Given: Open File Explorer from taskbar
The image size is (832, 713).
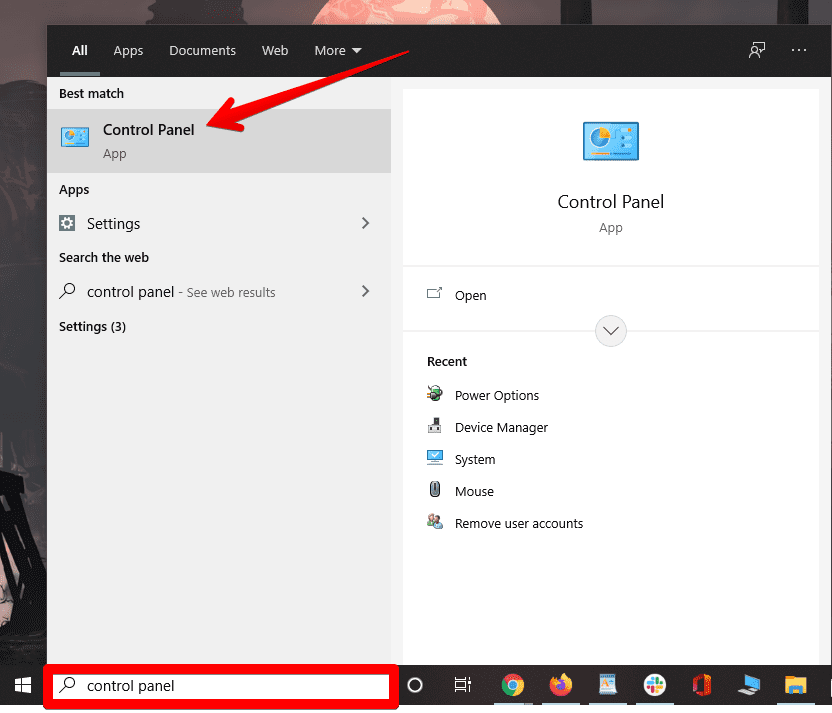Looking at the screenshot, I should (x=796, y=685).
